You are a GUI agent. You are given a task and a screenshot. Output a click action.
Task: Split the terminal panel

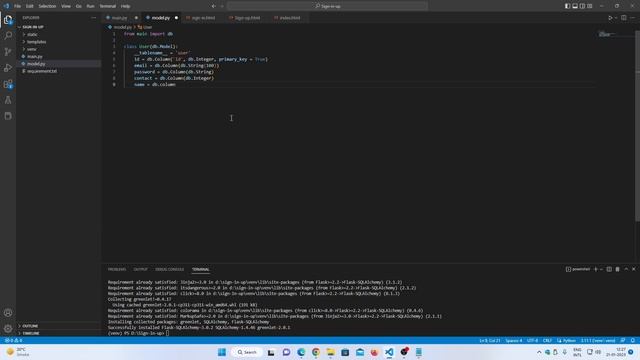(x=609, y=269)
